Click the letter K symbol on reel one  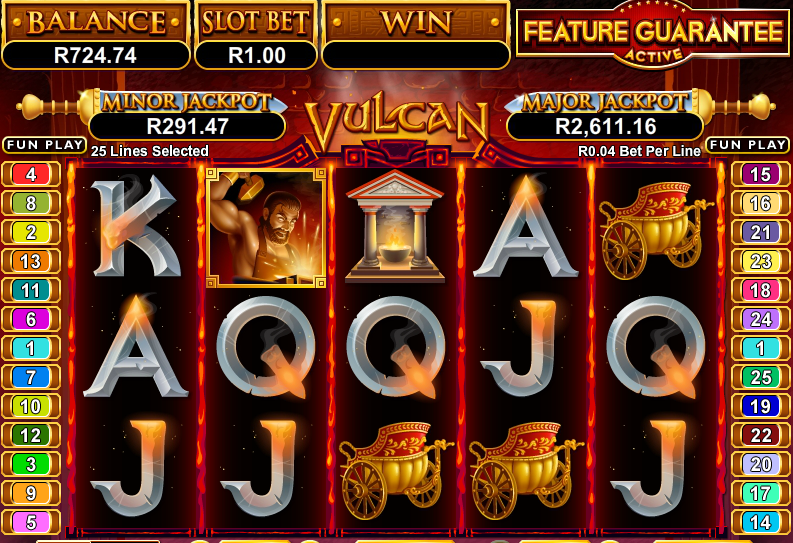point(136,225)
